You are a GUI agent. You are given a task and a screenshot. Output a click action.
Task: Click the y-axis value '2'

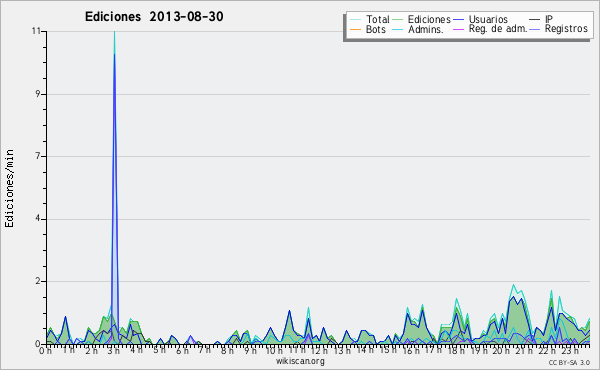tap(38, 281)
